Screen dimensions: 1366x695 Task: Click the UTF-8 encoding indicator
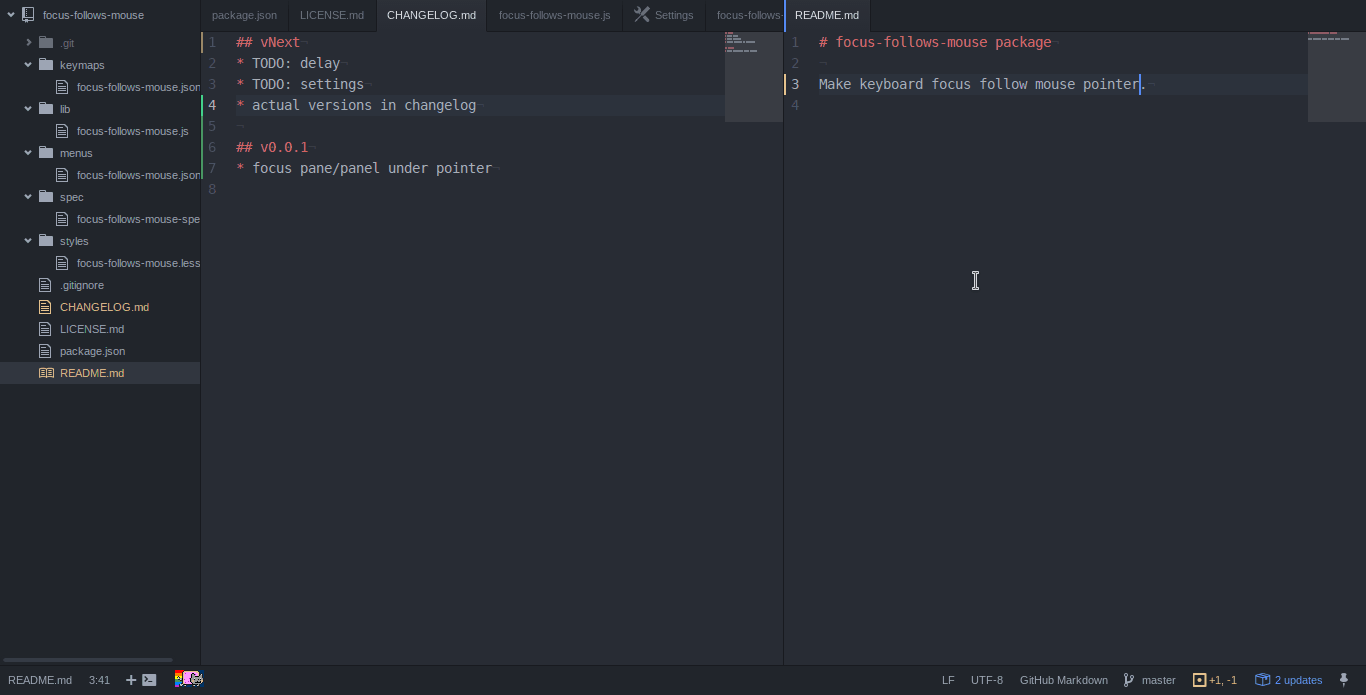(x=987, y=680)
